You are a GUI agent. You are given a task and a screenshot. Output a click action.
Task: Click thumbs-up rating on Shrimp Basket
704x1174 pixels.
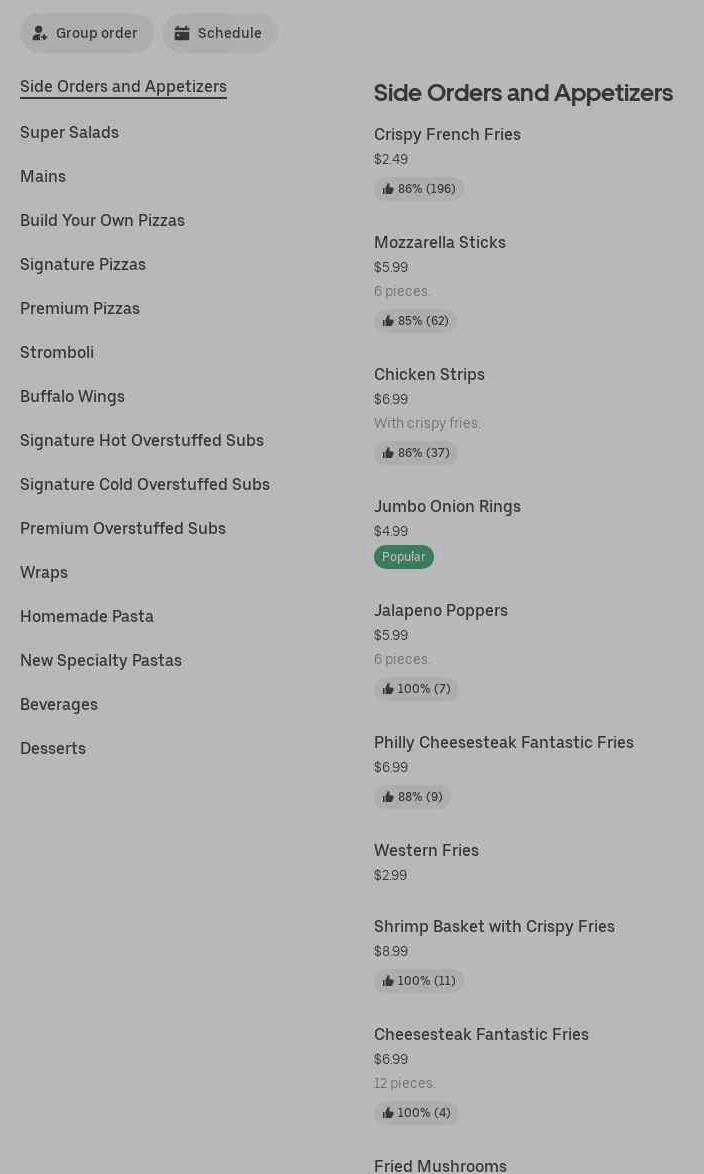[418, 981]
